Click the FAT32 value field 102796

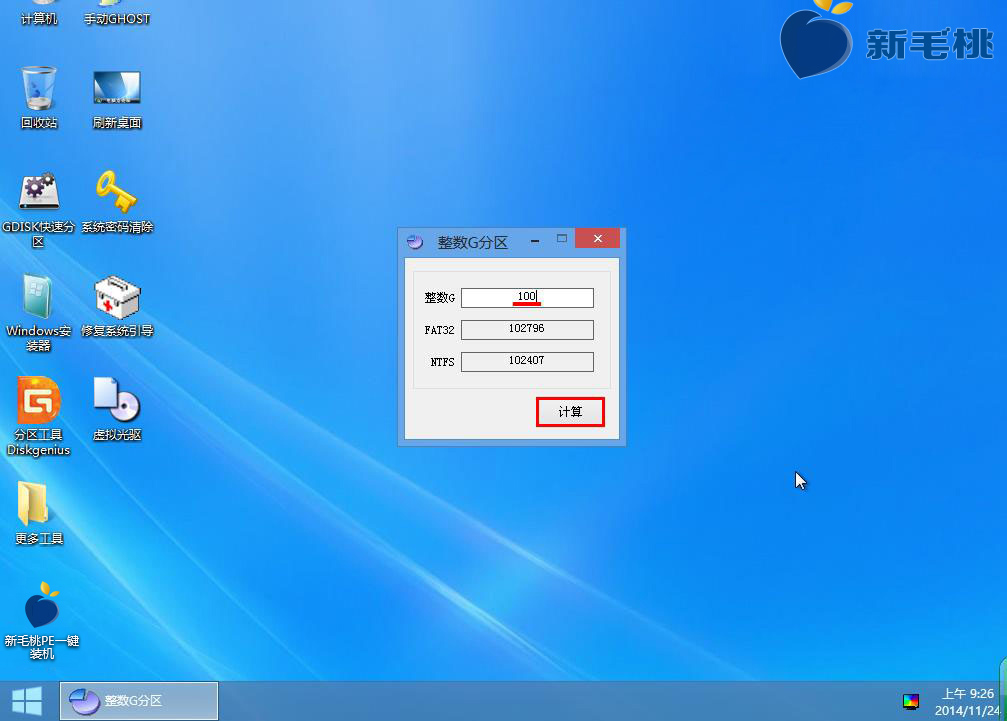527,329
